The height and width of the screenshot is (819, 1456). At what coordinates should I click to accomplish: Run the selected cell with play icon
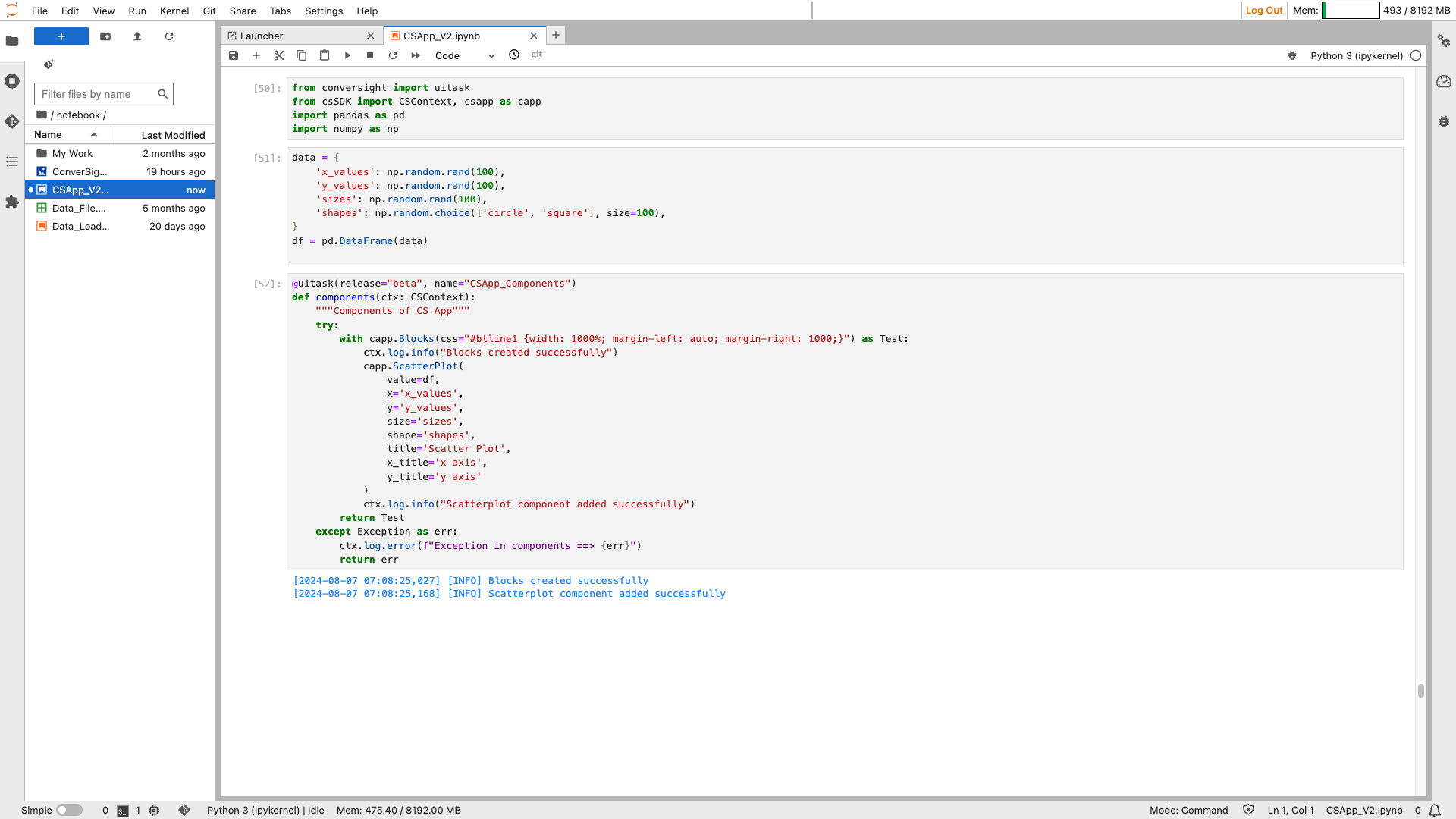(347, 55)
